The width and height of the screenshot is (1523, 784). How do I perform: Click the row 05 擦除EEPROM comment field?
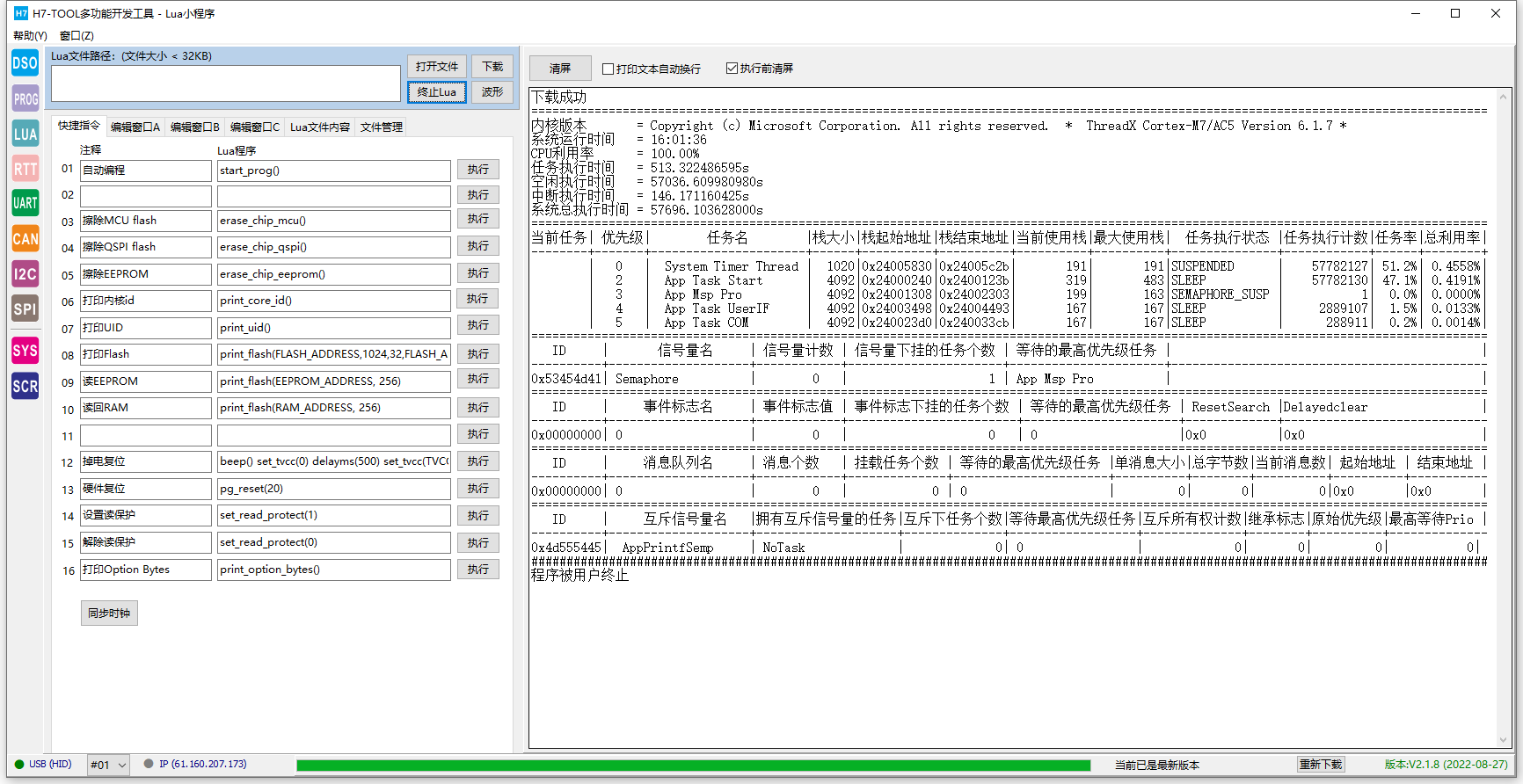146,274
